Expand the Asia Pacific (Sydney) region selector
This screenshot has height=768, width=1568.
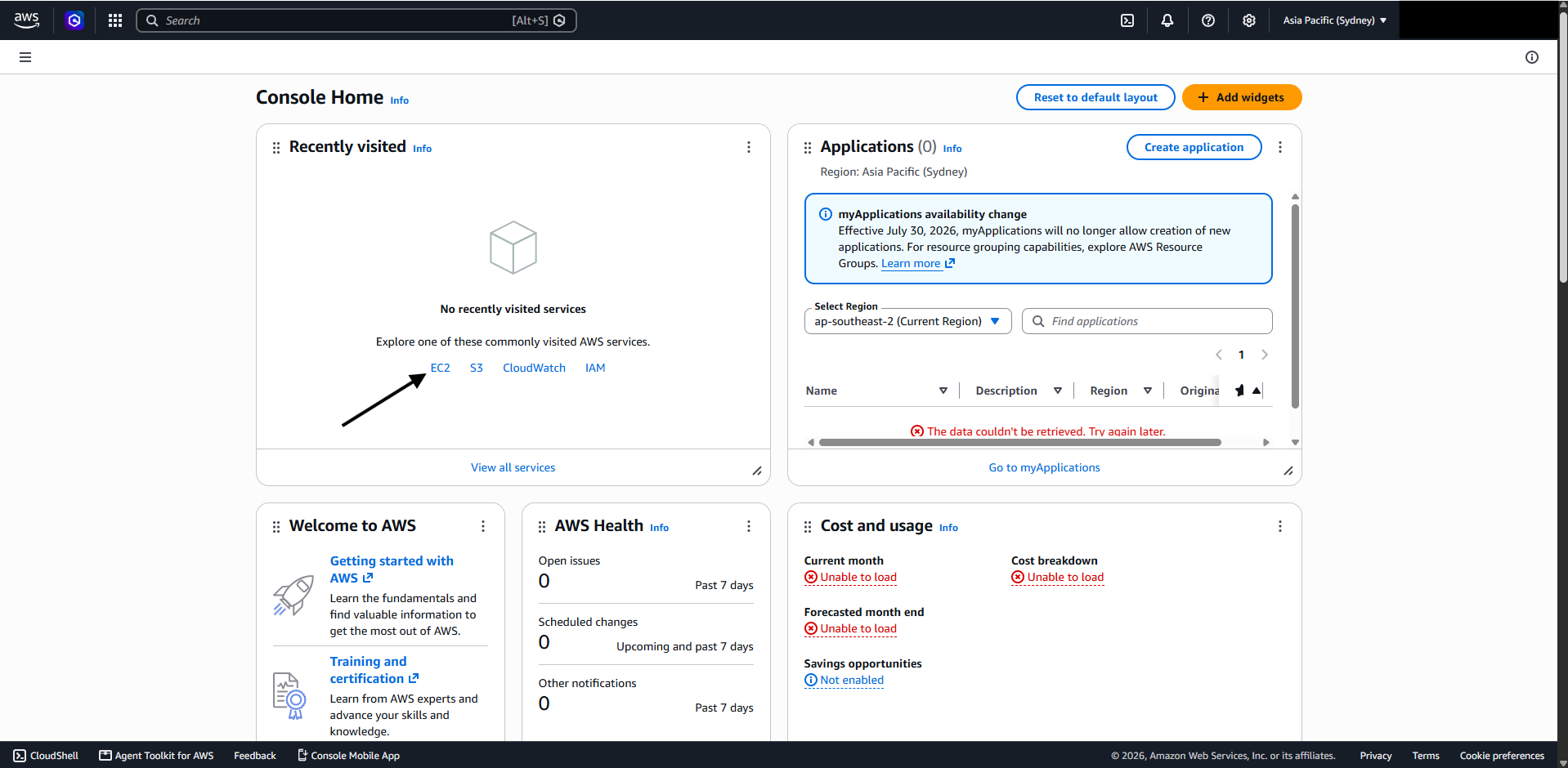pyautogui.click(x=1334, y=20)
